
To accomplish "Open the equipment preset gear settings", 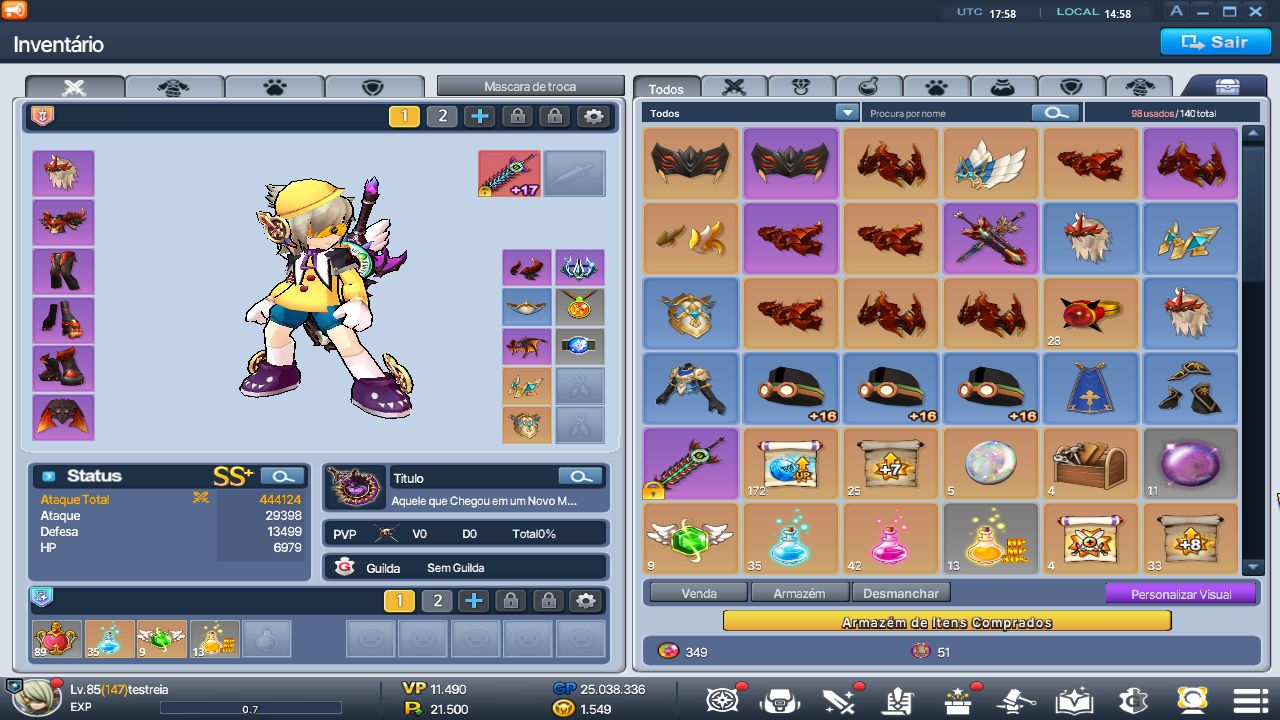I will 594,116.
